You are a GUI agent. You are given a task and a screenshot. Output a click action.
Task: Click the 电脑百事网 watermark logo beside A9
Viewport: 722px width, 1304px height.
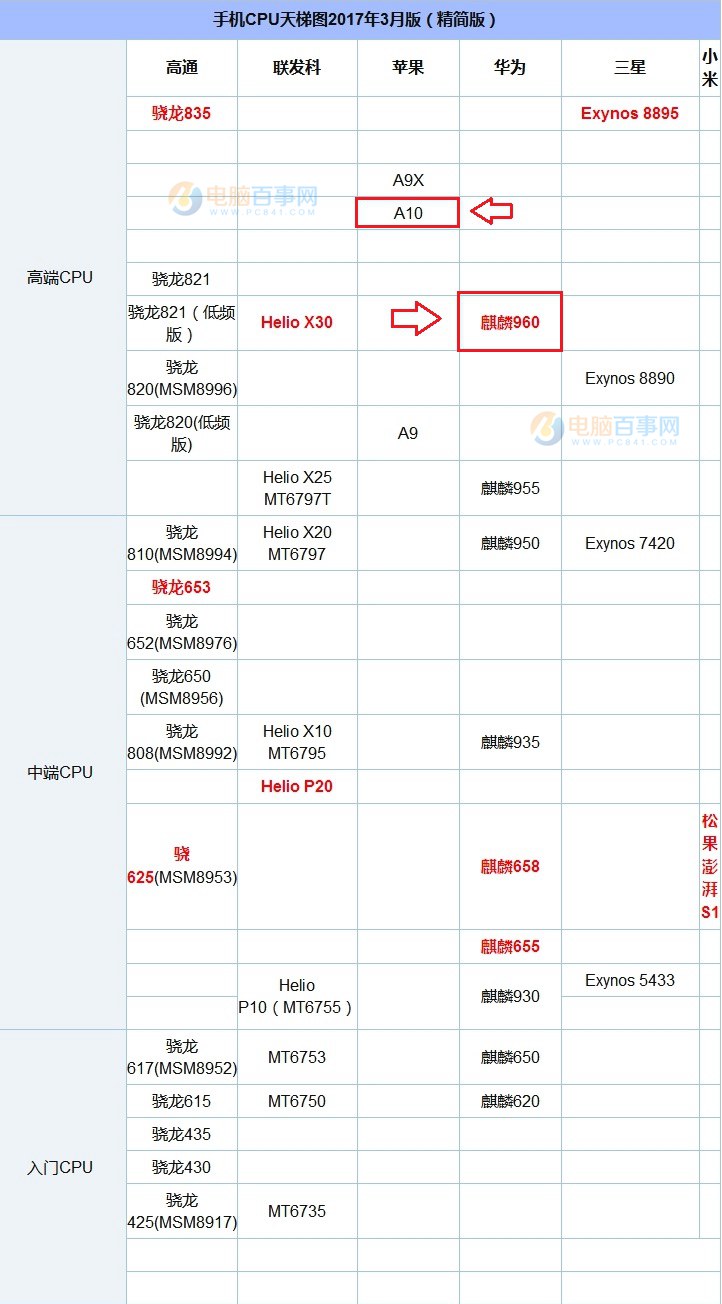(606, 429)
